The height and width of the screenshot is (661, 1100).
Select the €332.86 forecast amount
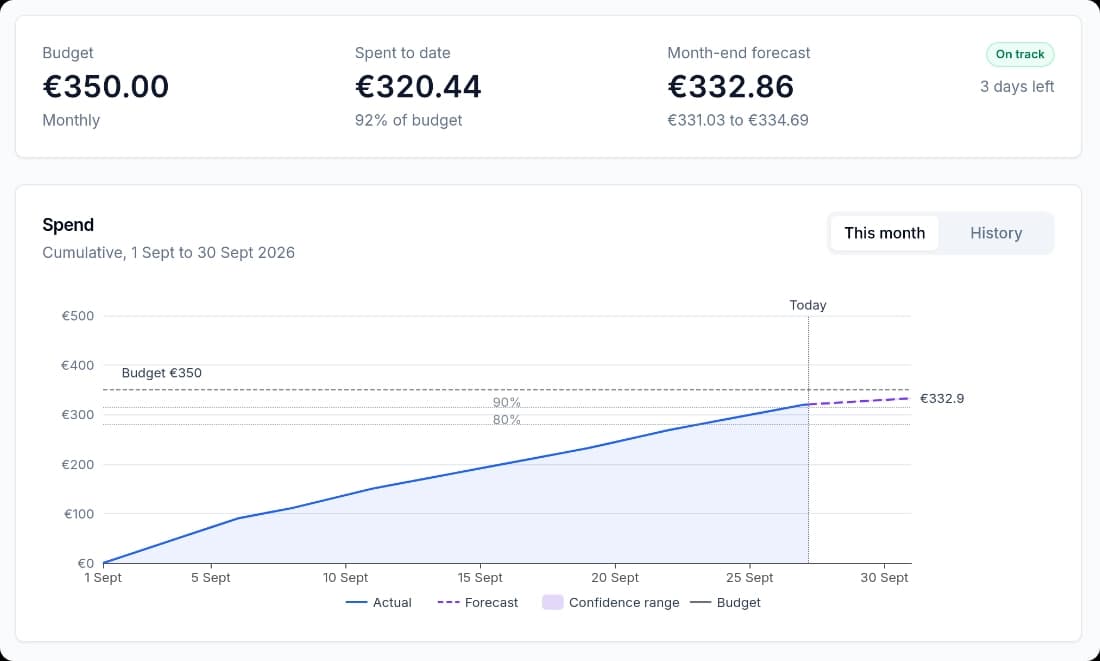[x=730, y=86]
